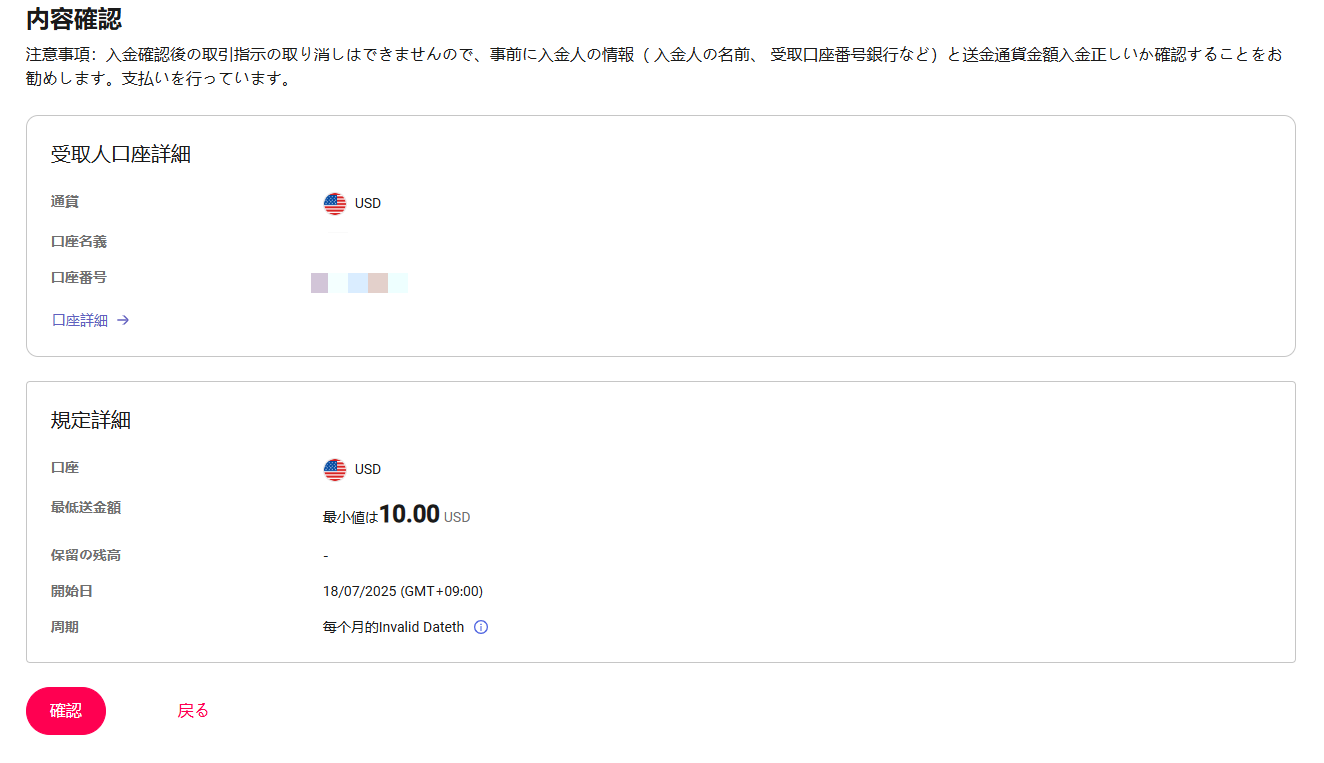Click the 規定詳細 card heading
This screenshot has width=1324, height=763.
91,421
